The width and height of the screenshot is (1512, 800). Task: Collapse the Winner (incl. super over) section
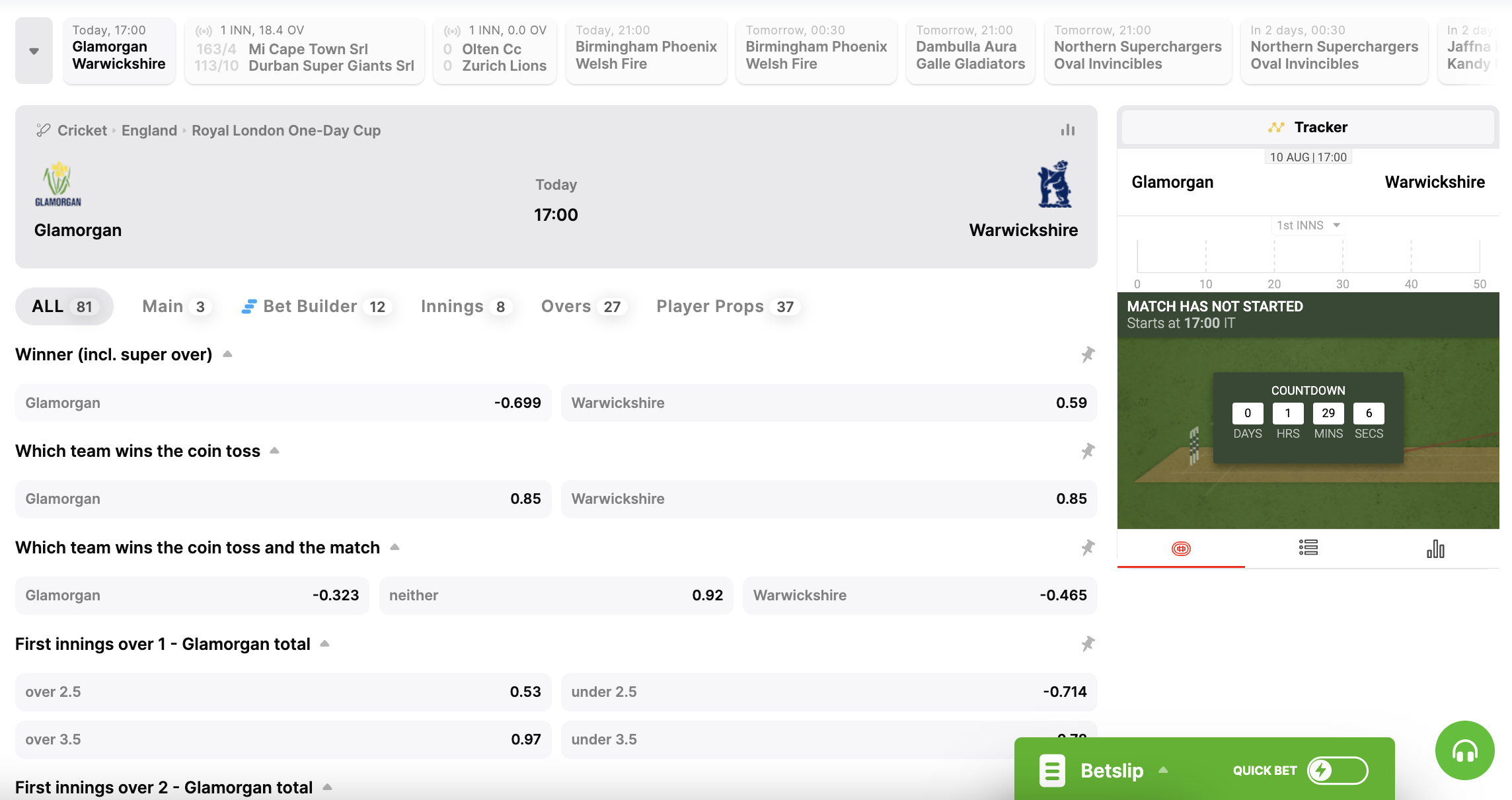point(227,354)
